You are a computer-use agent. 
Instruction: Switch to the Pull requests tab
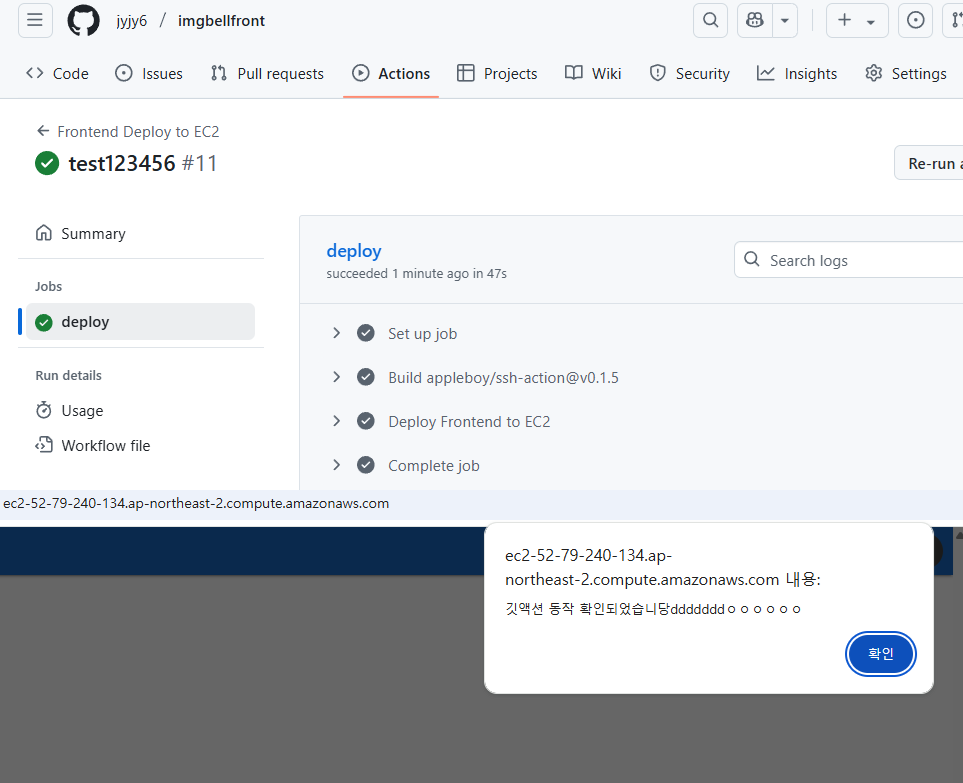point(267,73)
